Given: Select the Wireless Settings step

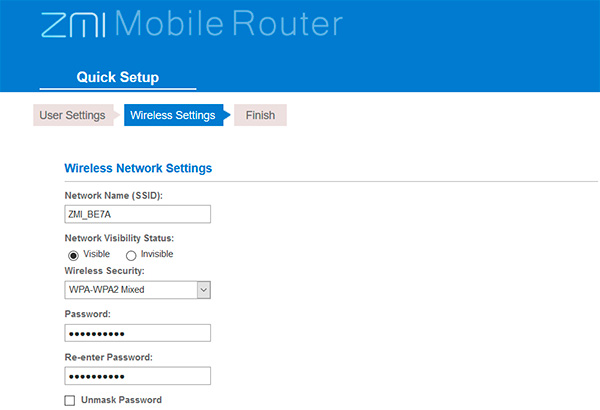Looking at the screenshot, I should click(172, 115).
